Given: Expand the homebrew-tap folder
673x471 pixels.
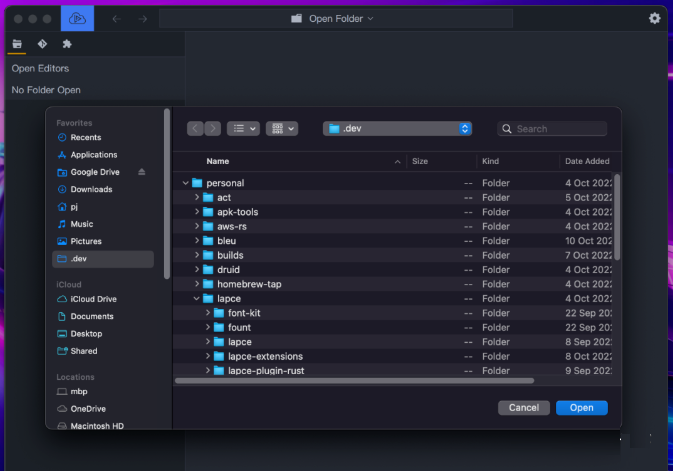Looking at the screenshot, I should click(x=196, y=284).
